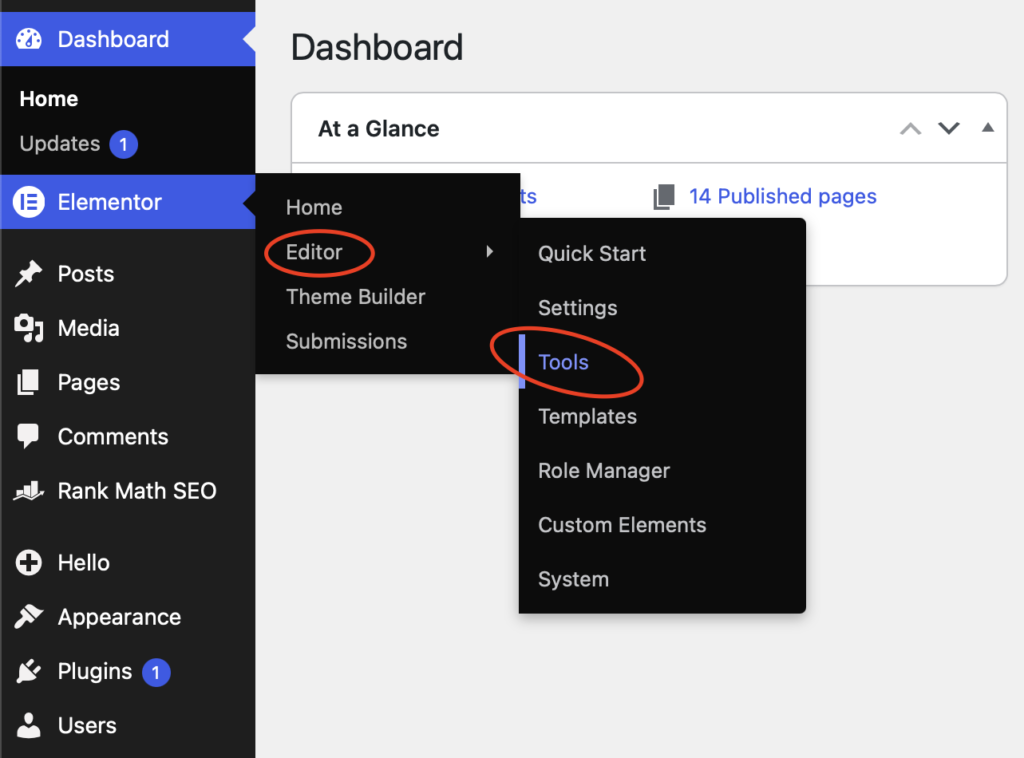Click the Posts pushpin icon
The width and height of the screenshot is (1024, 758).
click(29, 274)
